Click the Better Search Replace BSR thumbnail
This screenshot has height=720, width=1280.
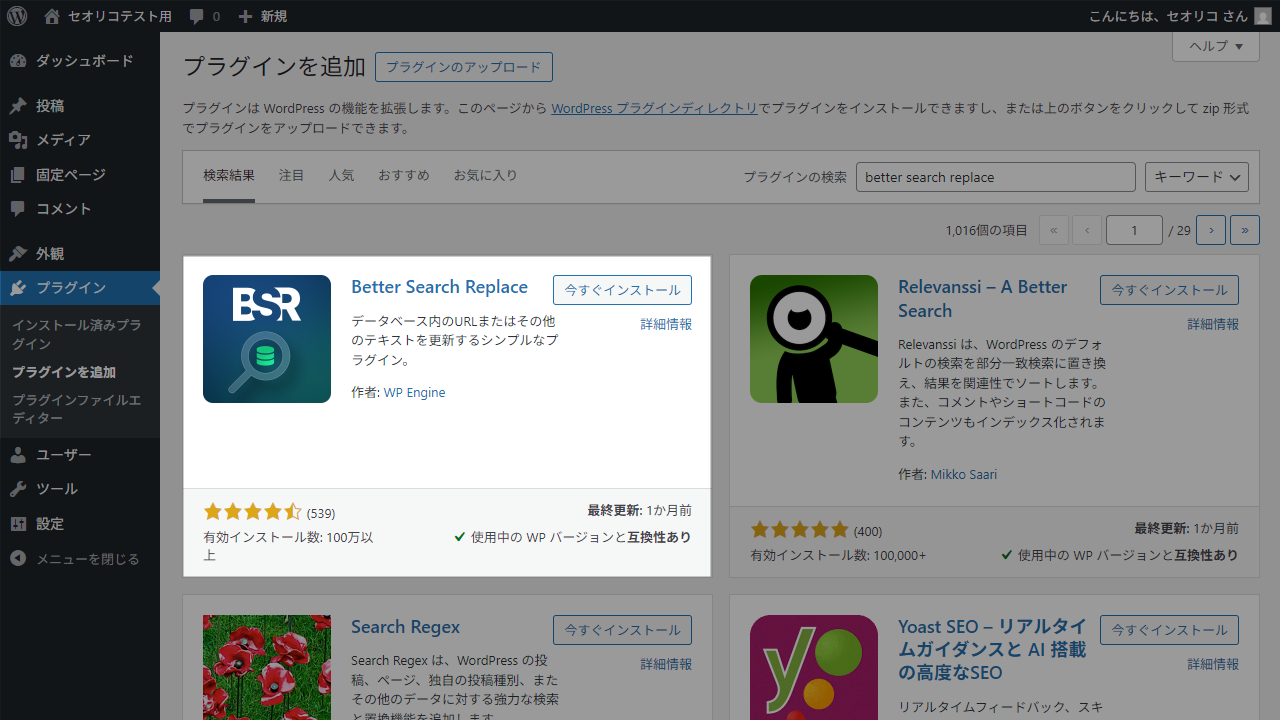pyautogui.click(x=266, y=339)
